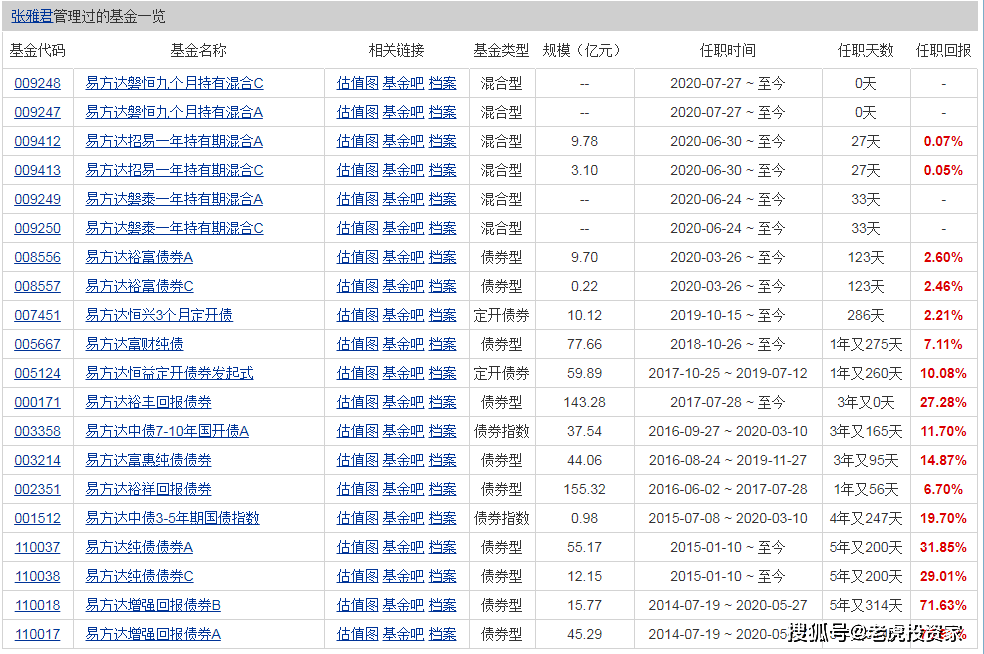Open fund 易方达恒兴3个月定开债
Screen dimensions: 984x654
159,315
